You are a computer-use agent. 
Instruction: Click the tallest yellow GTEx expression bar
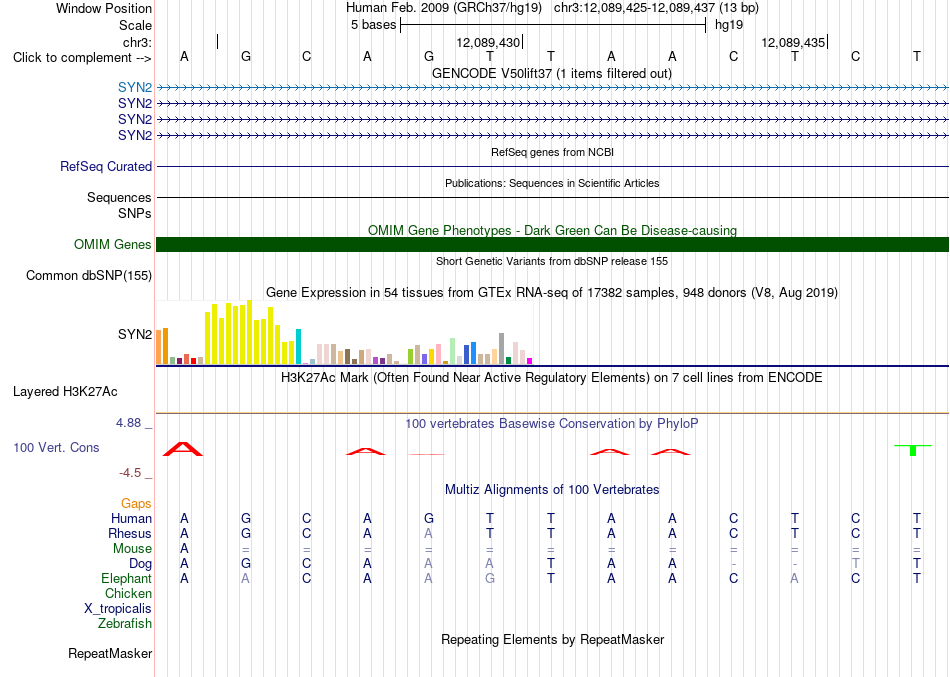click(x=250, y=332)
